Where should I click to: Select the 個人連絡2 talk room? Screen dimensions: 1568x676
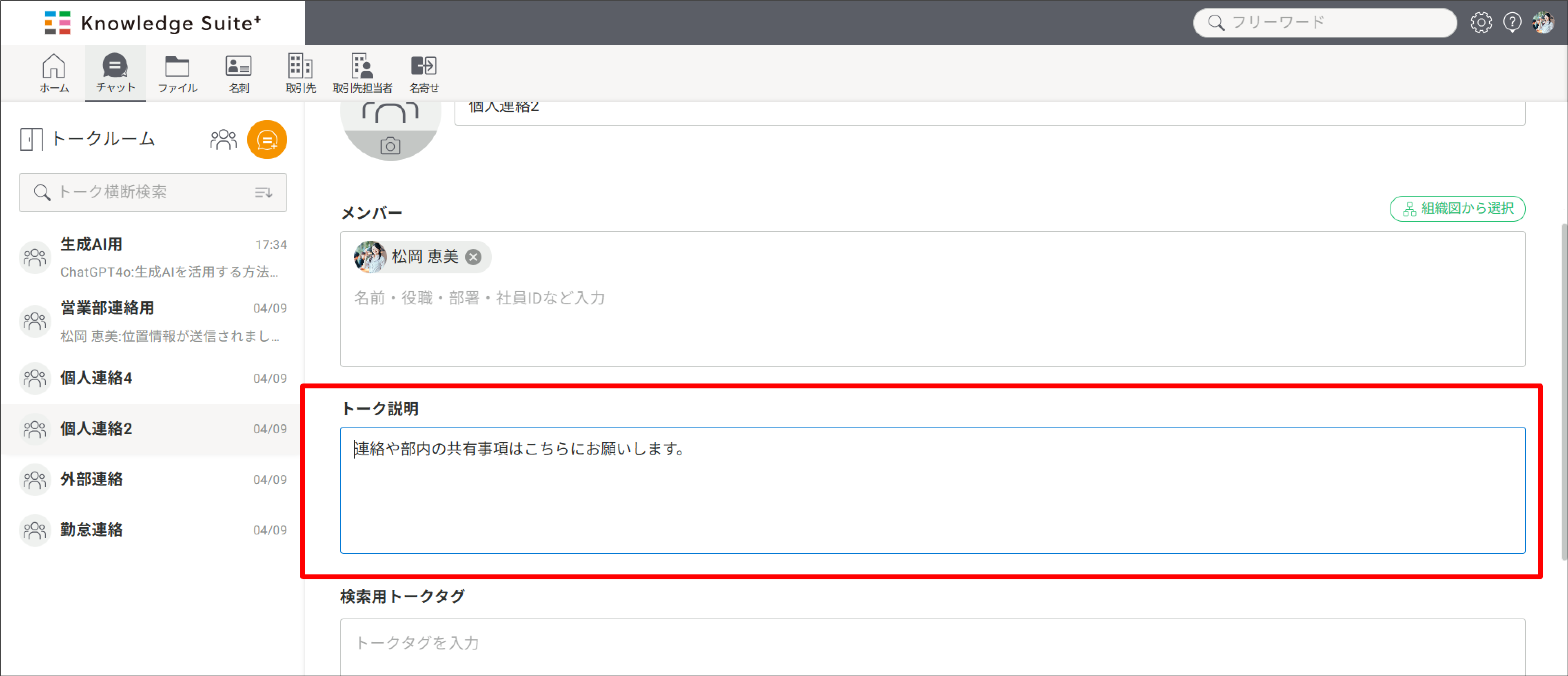(153, 429)
